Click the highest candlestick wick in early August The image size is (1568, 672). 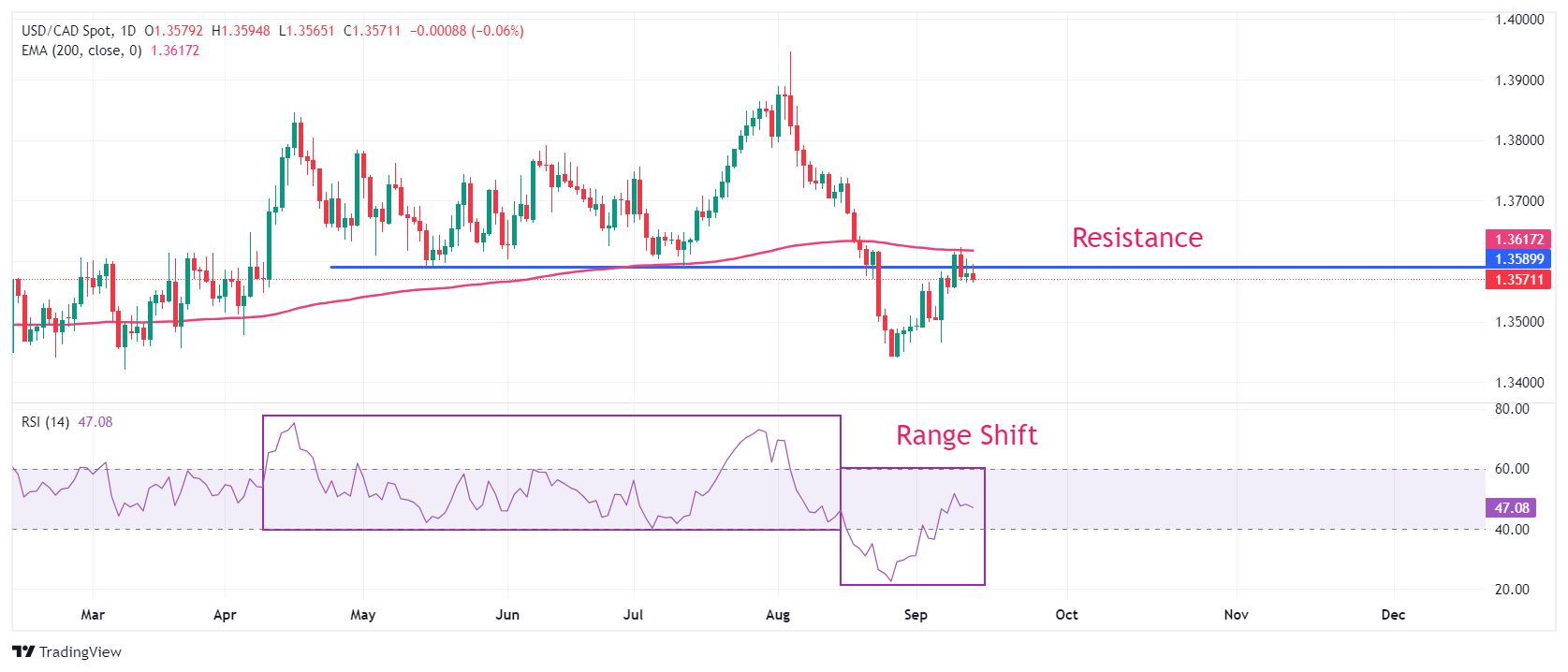click(x=790, y=66)
